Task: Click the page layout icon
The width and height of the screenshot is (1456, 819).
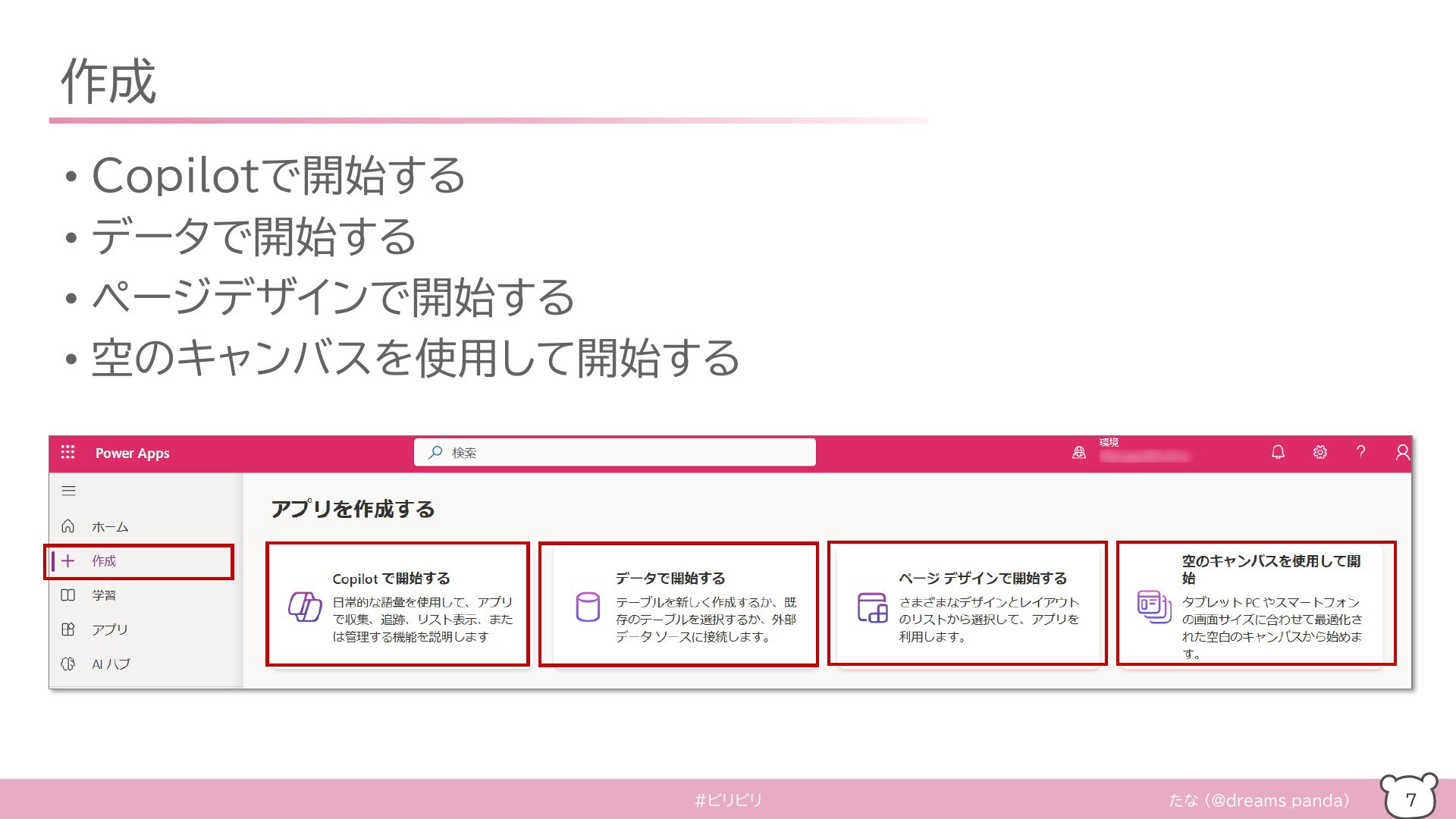Action: [x=872, y=607]
